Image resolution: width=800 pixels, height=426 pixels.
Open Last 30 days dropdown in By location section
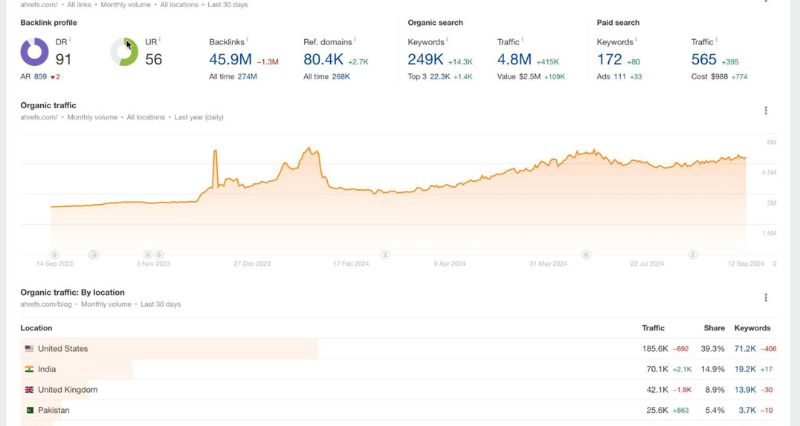tap(161, 304)
